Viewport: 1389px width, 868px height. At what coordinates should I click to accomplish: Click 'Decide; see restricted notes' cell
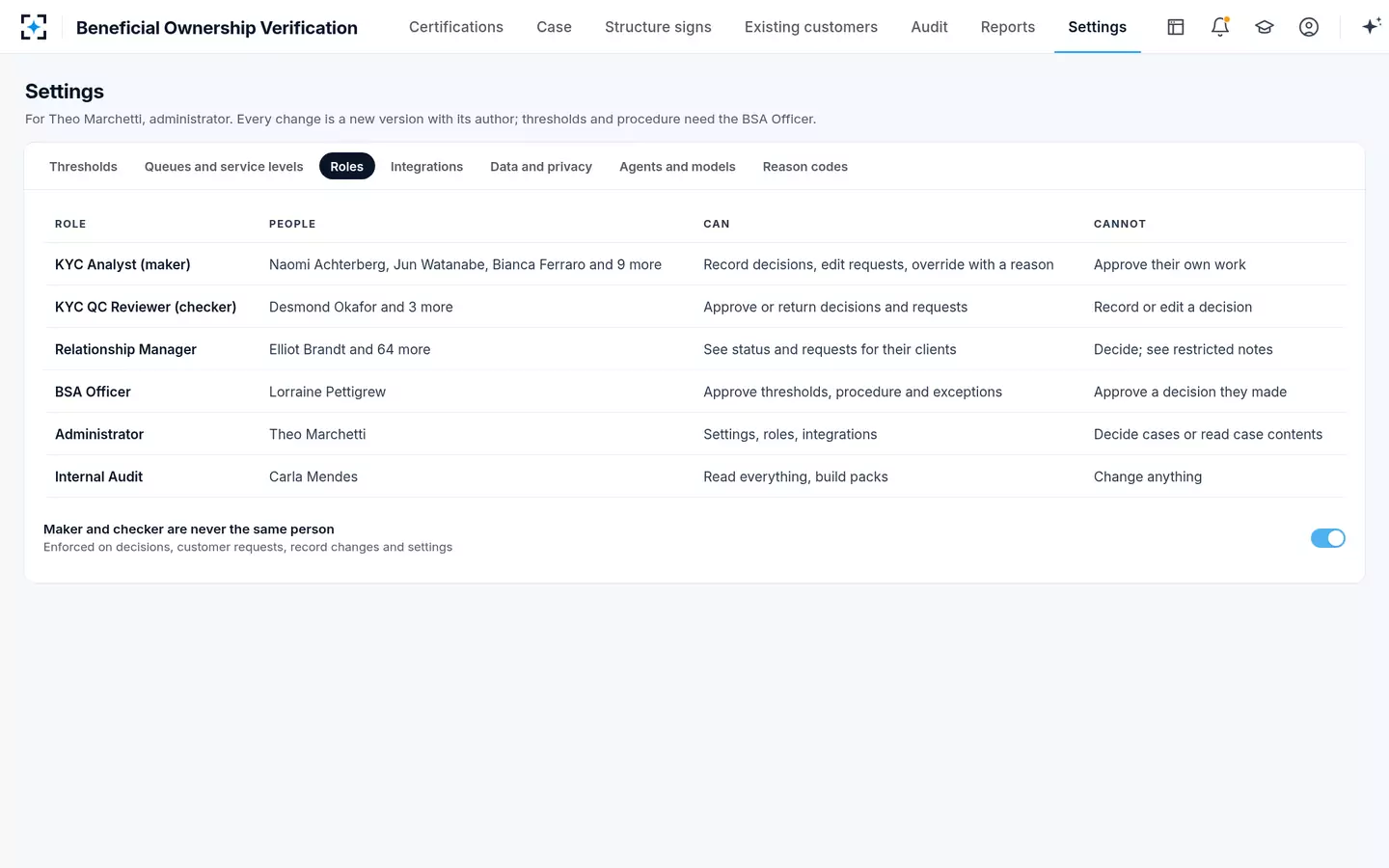click(x=1184, y=349)
